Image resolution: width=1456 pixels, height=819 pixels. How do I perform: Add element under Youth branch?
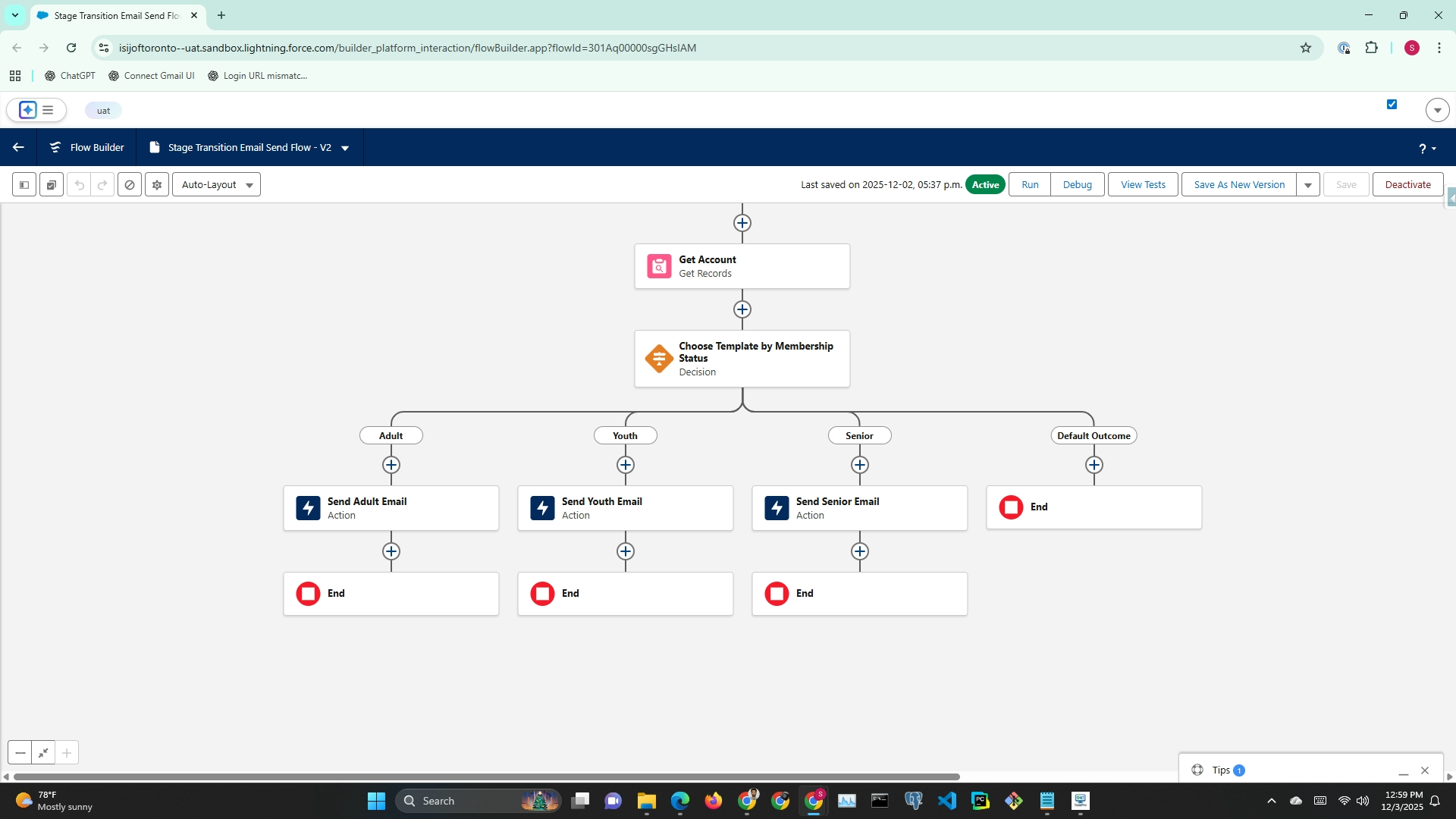point(625,465)
